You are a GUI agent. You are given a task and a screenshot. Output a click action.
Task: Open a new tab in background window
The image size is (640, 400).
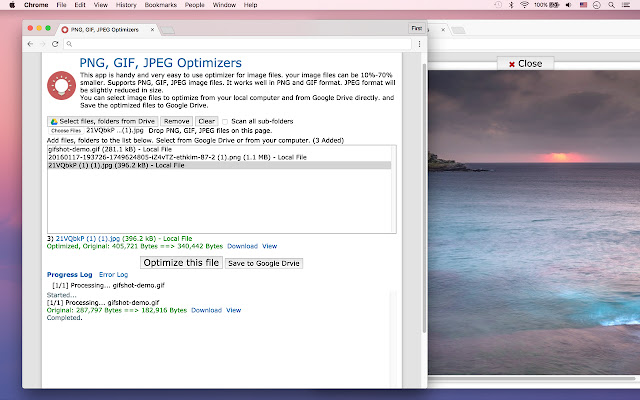[458, 30]
